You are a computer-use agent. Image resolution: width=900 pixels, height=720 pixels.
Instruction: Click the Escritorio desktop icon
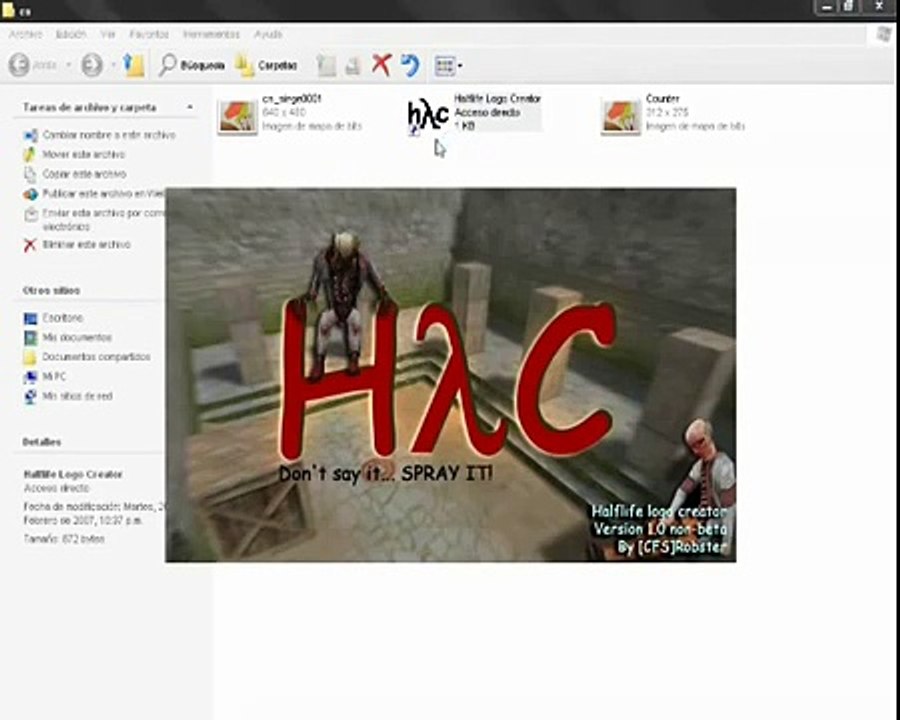pos(30,318)
